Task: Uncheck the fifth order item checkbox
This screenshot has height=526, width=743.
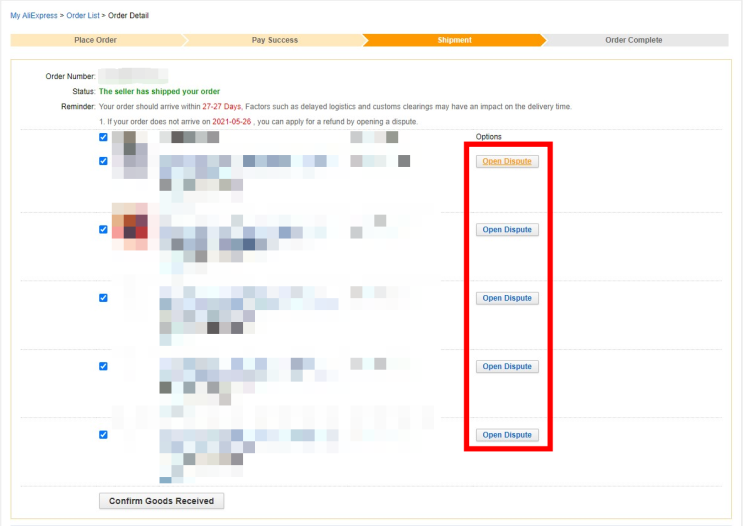Action: (103, 435)
